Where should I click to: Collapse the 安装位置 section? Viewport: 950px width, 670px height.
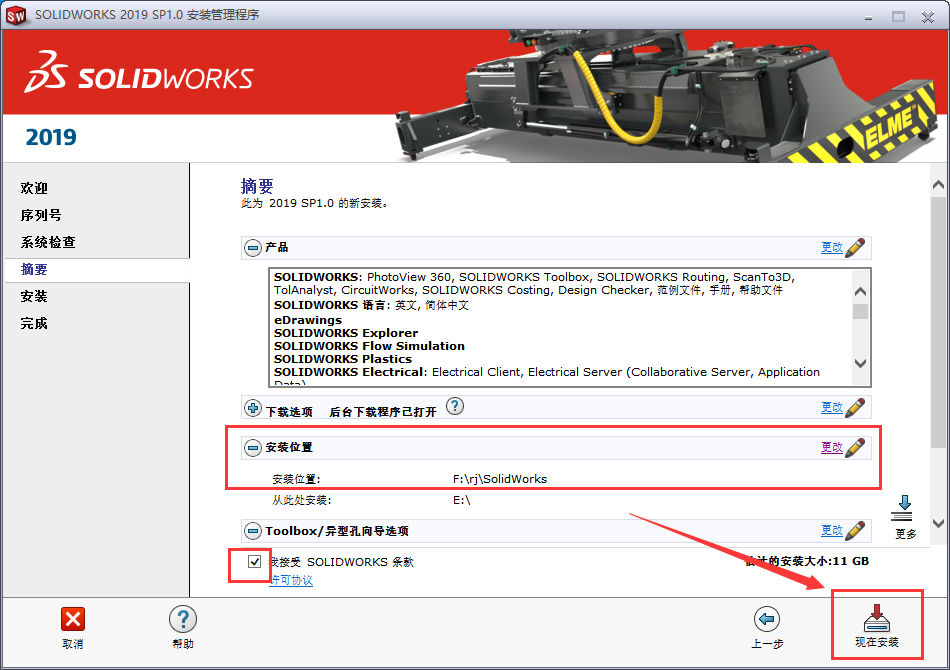253,448
